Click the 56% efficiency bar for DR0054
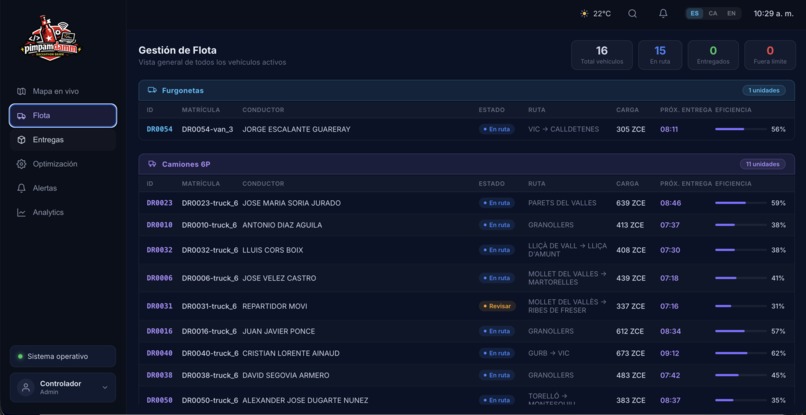This screenshot has height=415, width=806. 740,129
